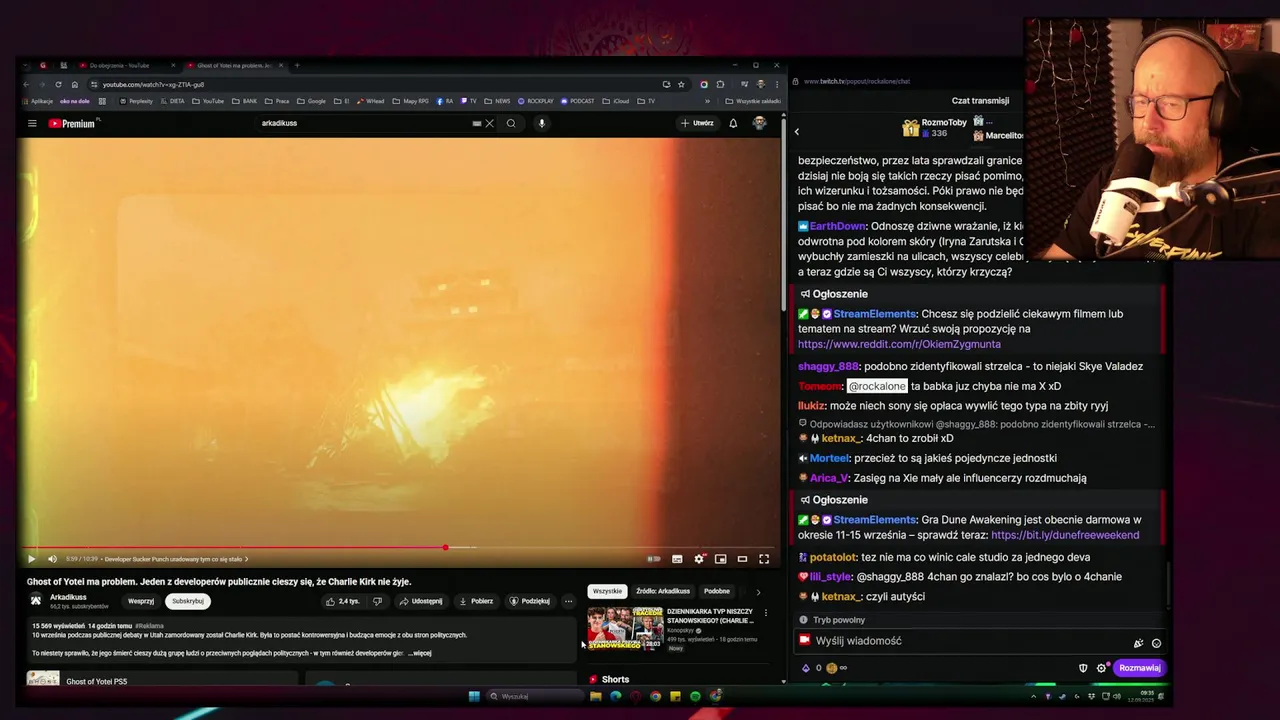
Task: Open 'Wszystkie zakładki' bookmarks folder
Action: [753, 101]
